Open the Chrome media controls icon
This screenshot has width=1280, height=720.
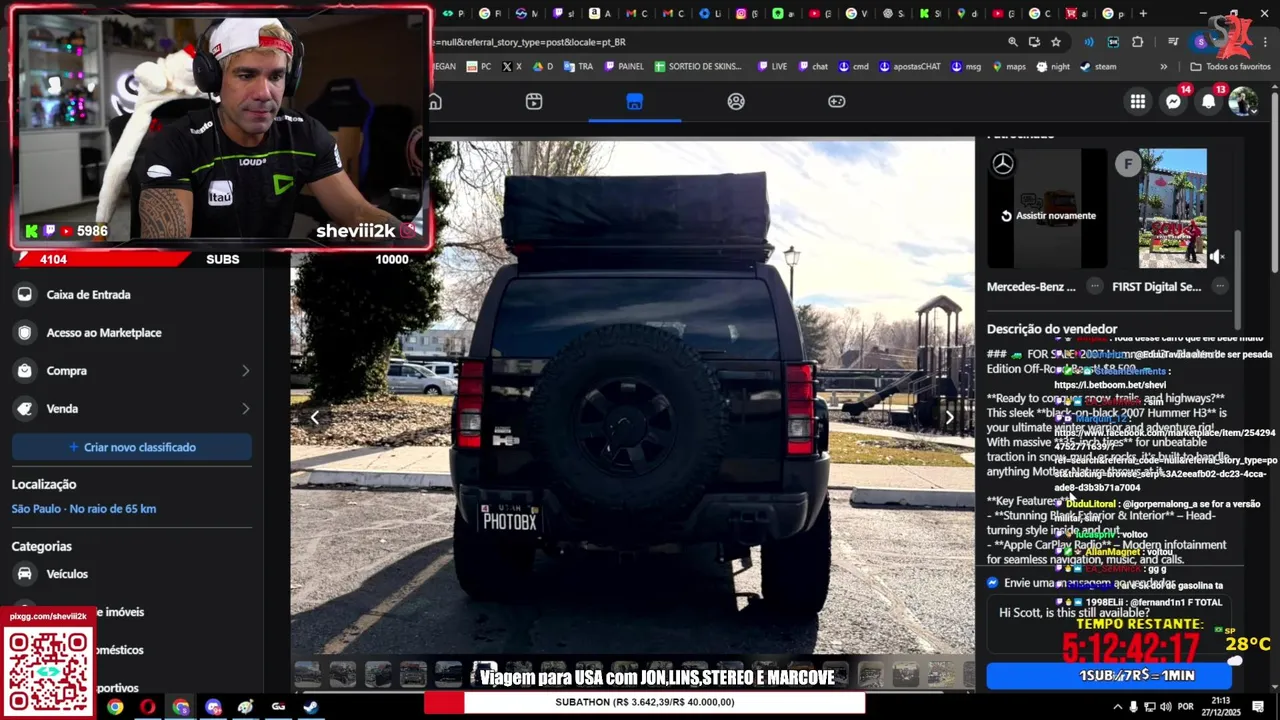(x=1173, y=42)
